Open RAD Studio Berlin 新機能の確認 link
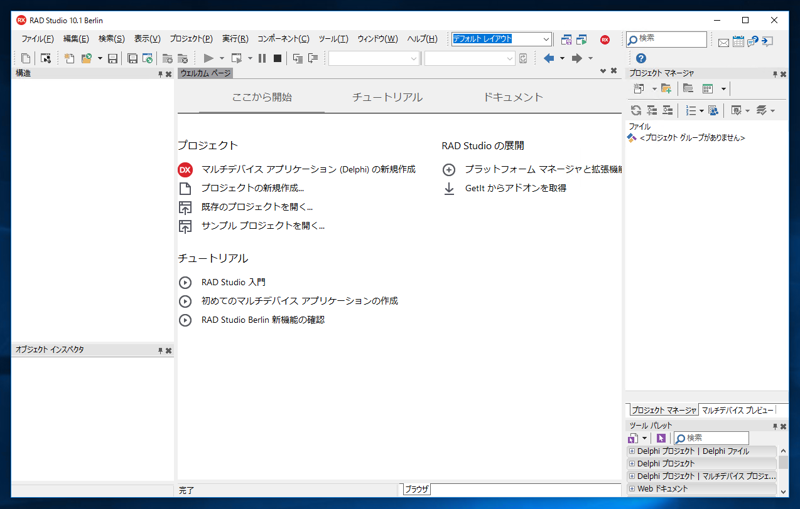 pos(263,320)
